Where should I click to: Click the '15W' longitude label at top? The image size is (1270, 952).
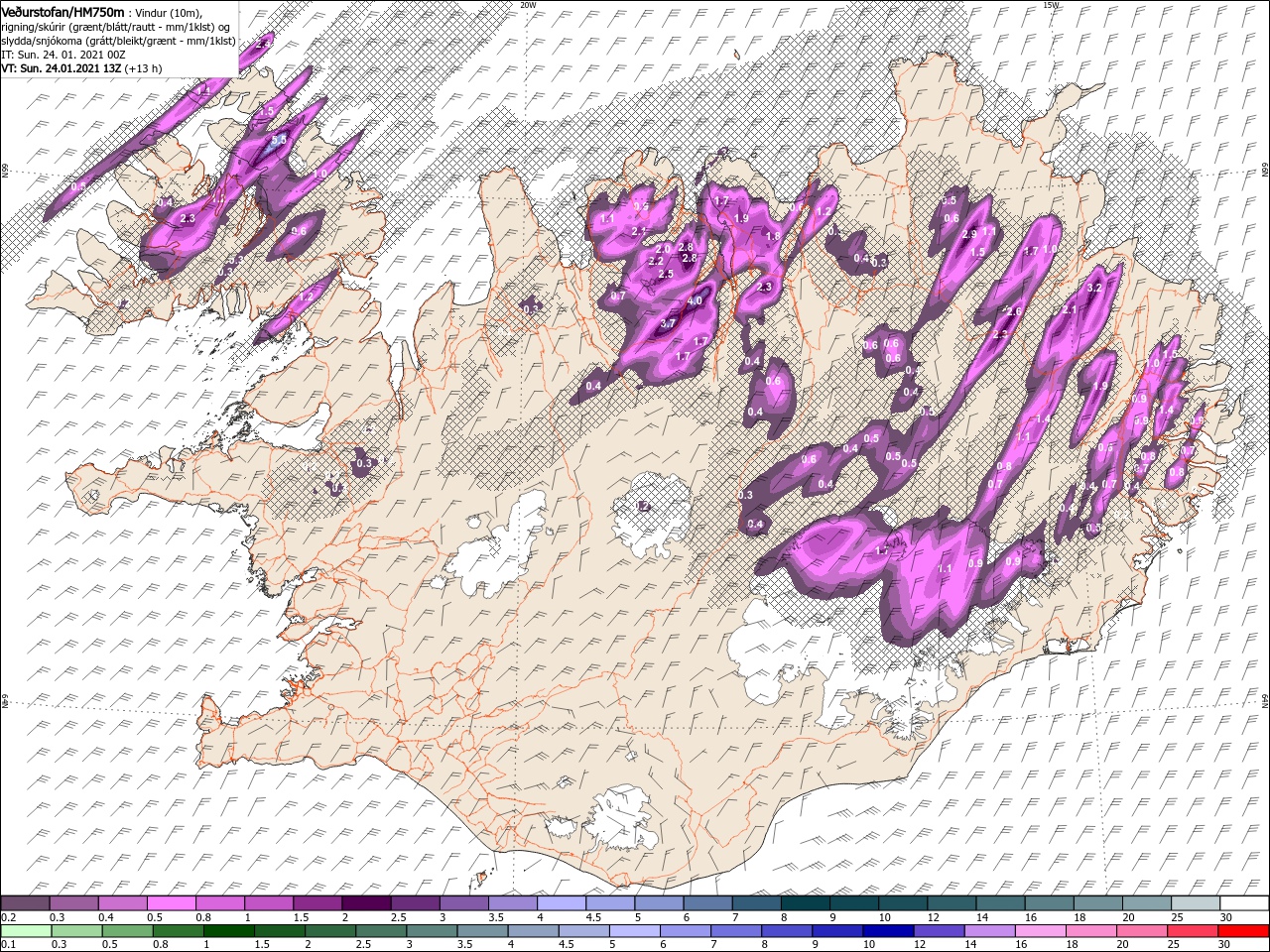pos(1051,5)
